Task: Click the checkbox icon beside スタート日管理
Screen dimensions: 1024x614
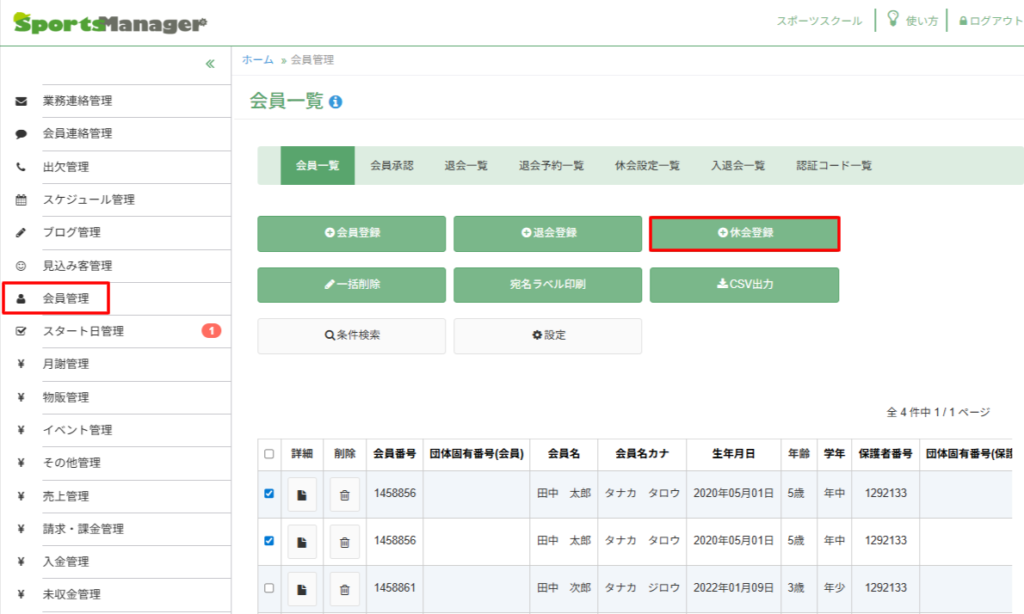Action: point(21,331)
